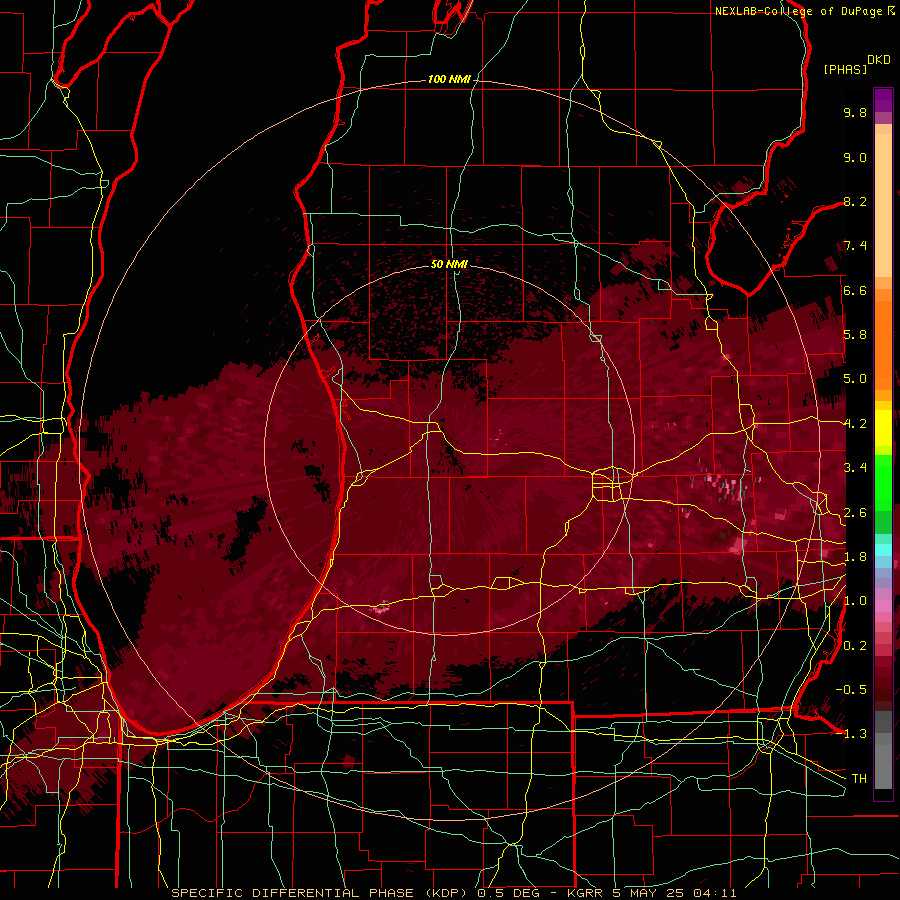Click the DKD unit label above the color scale

point(879,60)
